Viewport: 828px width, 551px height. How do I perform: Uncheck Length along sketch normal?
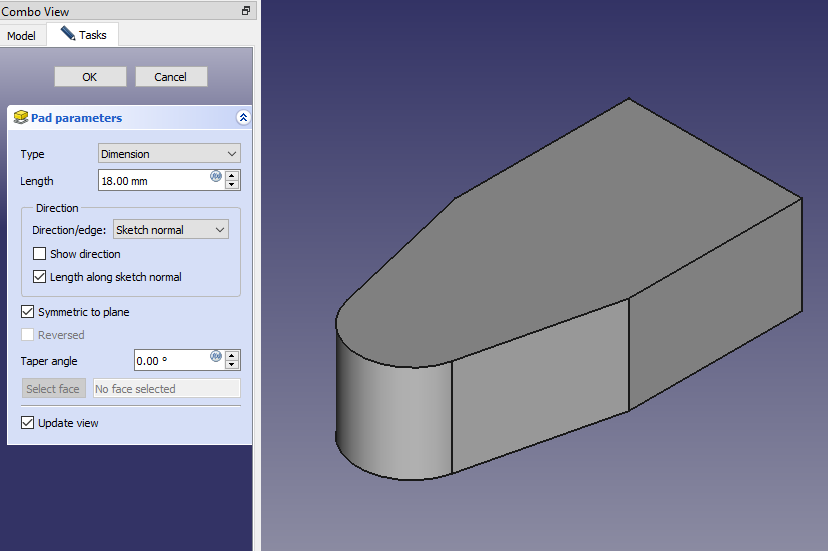click(x=40, y=277)
